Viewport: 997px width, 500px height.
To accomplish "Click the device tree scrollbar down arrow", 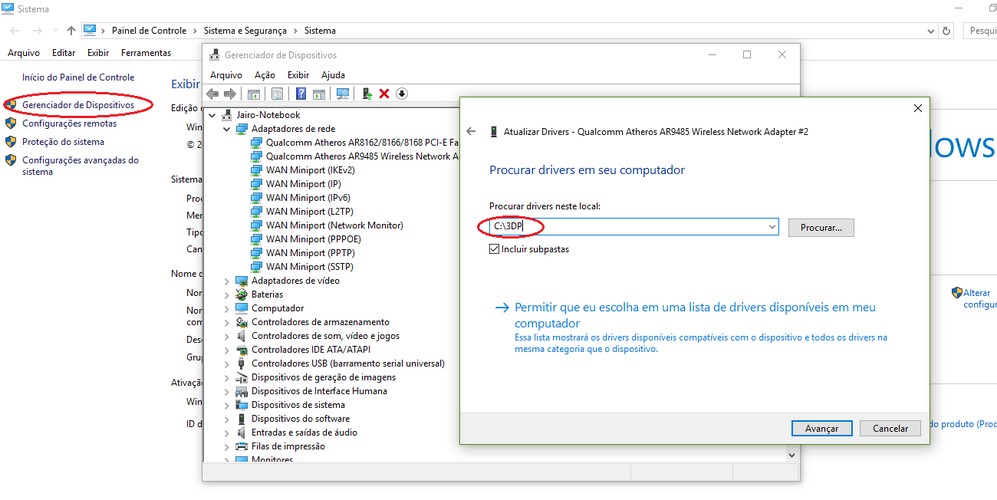I will coord(792,455).
